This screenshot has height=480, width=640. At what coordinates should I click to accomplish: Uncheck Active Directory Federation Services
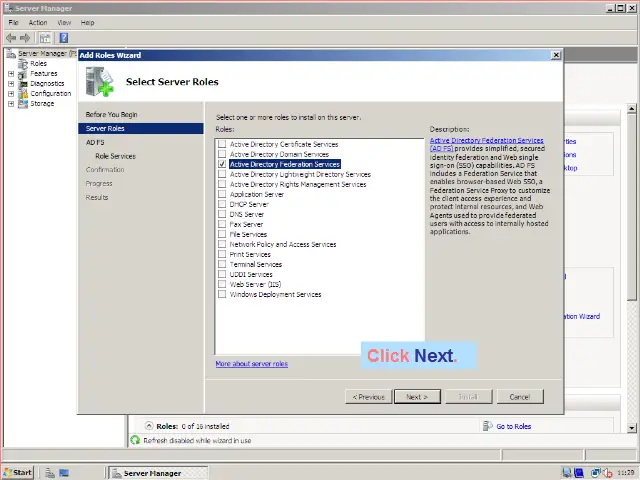click(x=222, y=164)
